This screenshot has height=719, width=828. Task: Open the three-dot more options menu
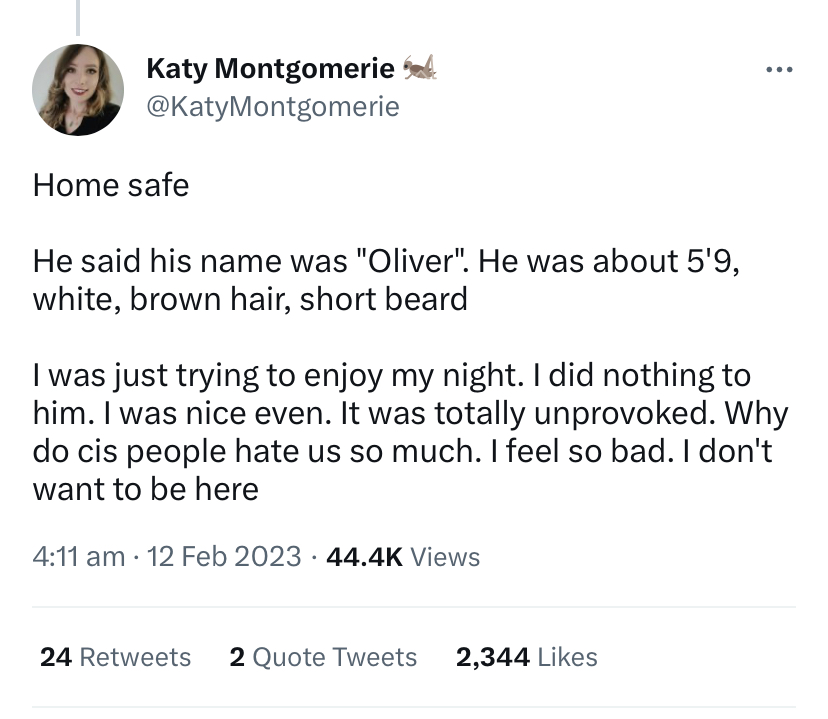[x=777, y=70]
